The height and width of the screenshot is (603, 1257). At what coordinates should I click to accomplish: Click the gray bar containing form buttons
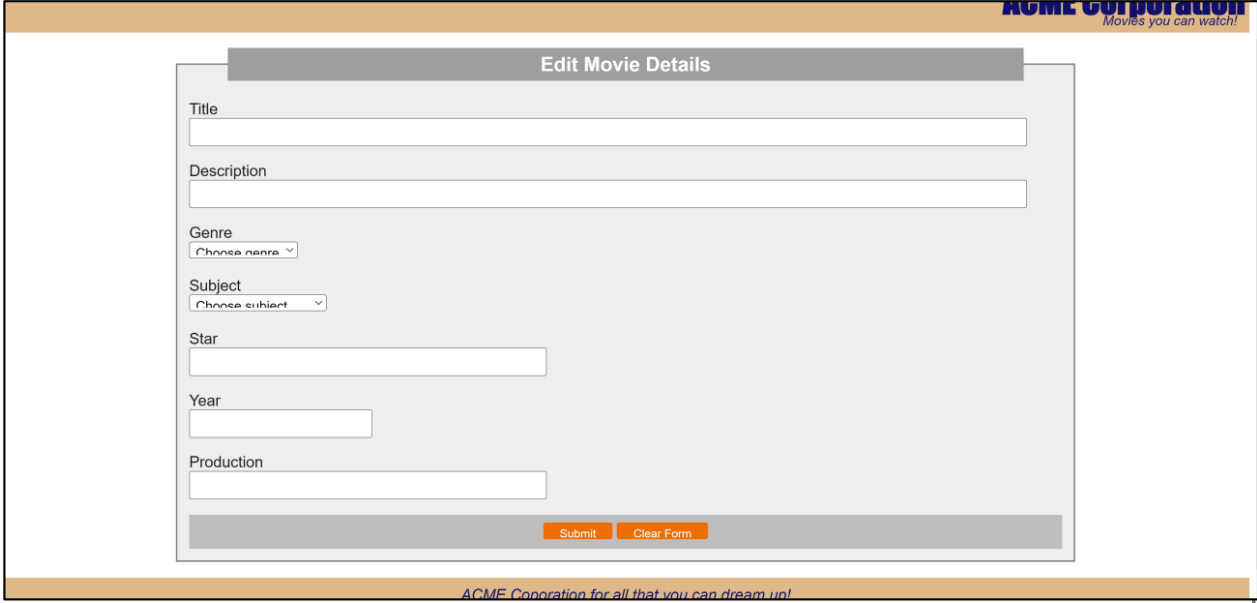point(350,531)
